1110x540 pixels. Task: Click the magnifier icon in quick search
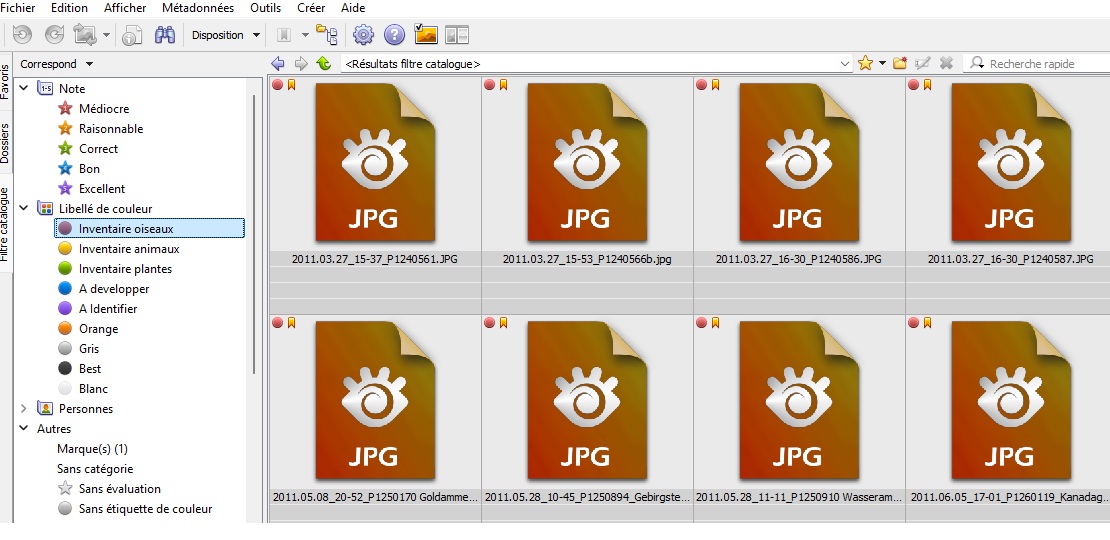[x=978, y=63]
